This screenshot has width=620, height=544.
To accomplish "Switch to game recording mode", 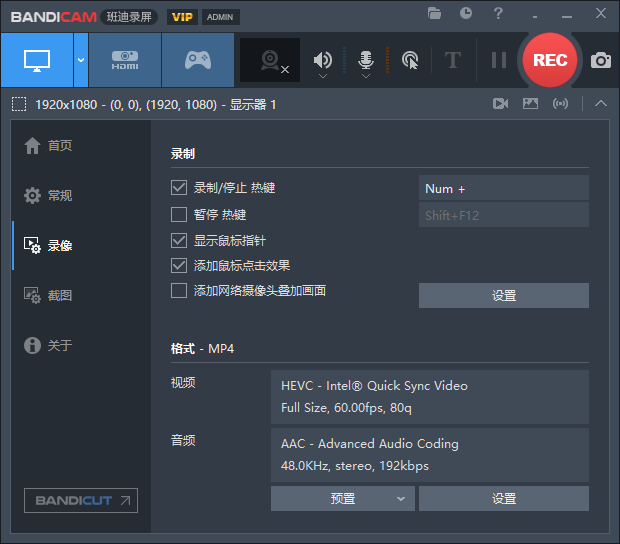I will pos(197,60).
